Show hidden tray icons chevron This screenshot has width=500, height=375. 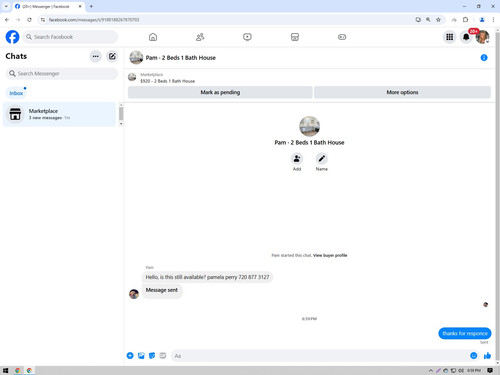[x=431, y=370]
